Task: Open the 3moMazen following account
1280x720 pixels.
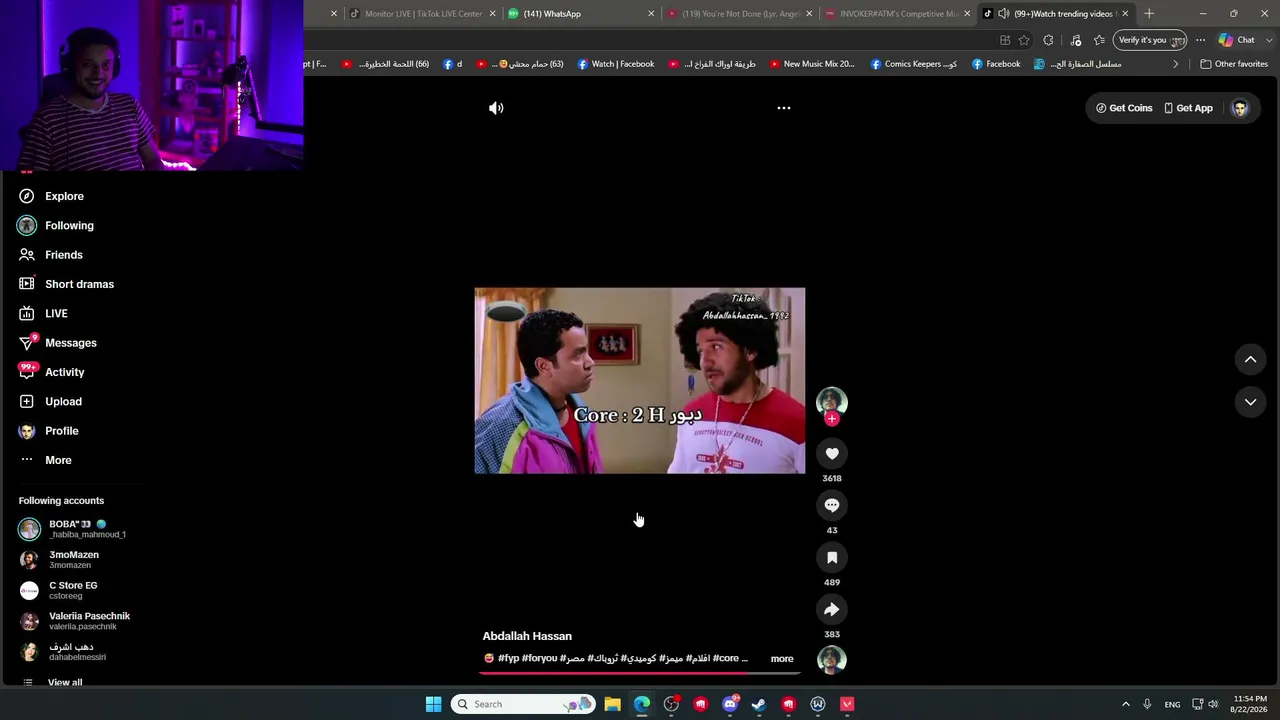Action: [74, 560]
